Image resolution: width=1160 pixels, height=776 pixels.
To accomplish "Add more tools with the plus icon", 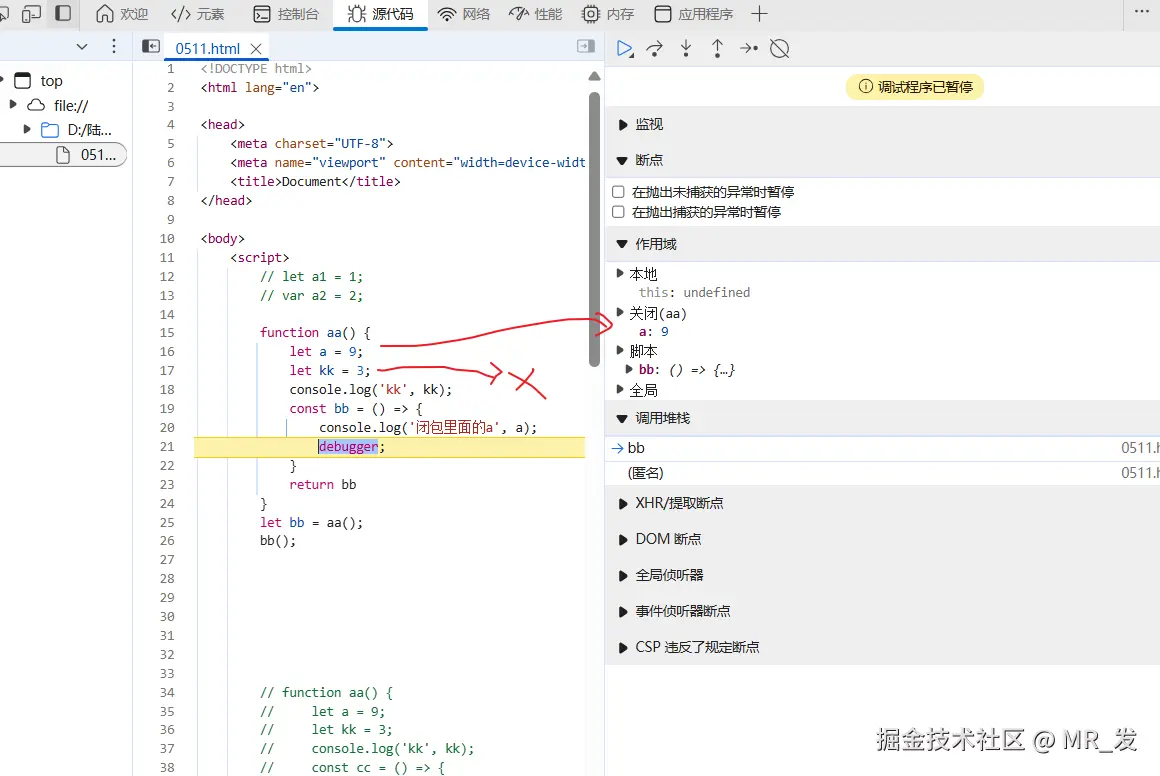I will 759,13.
